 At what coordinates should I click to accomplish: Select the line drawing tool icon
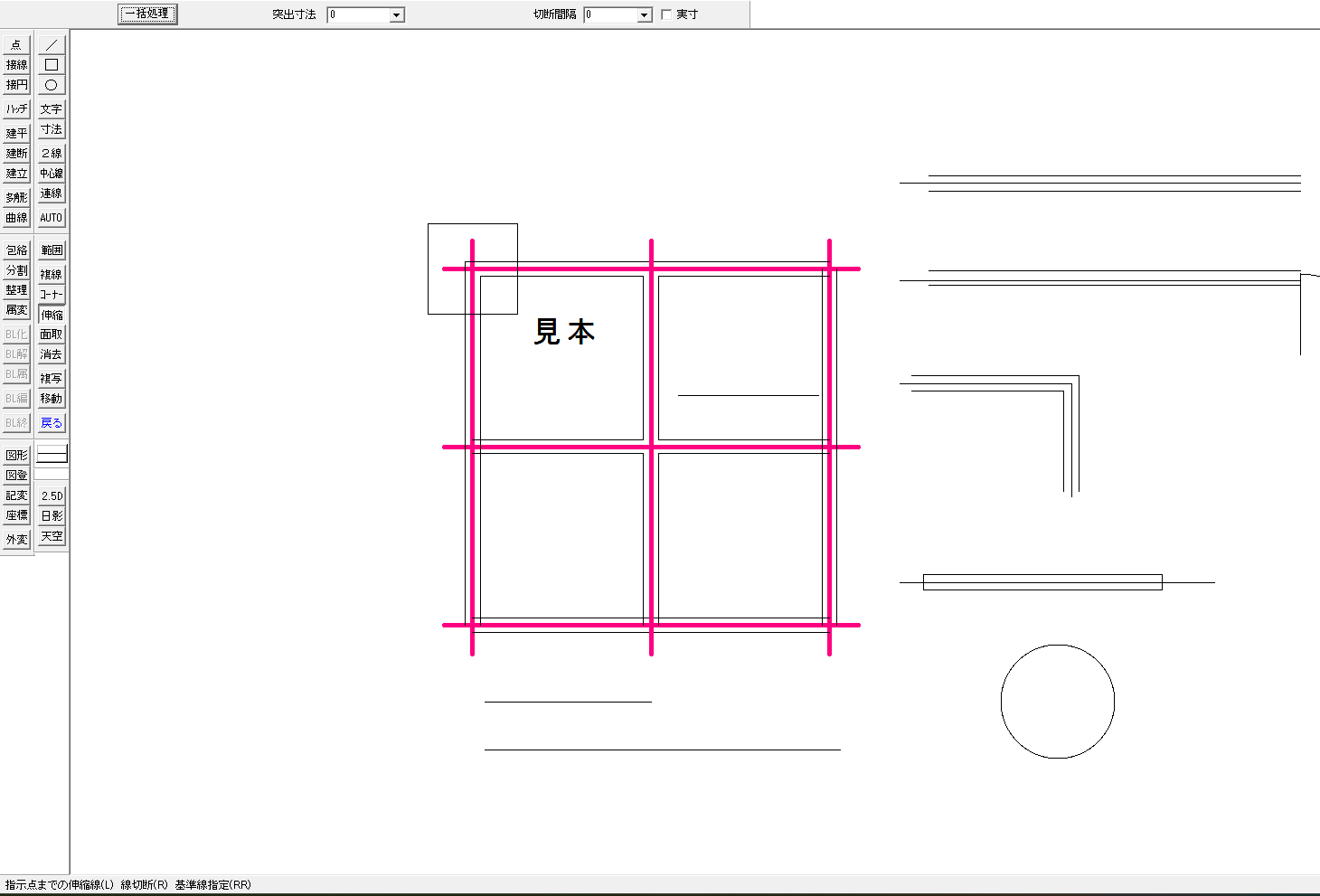[x=52, y=44]
